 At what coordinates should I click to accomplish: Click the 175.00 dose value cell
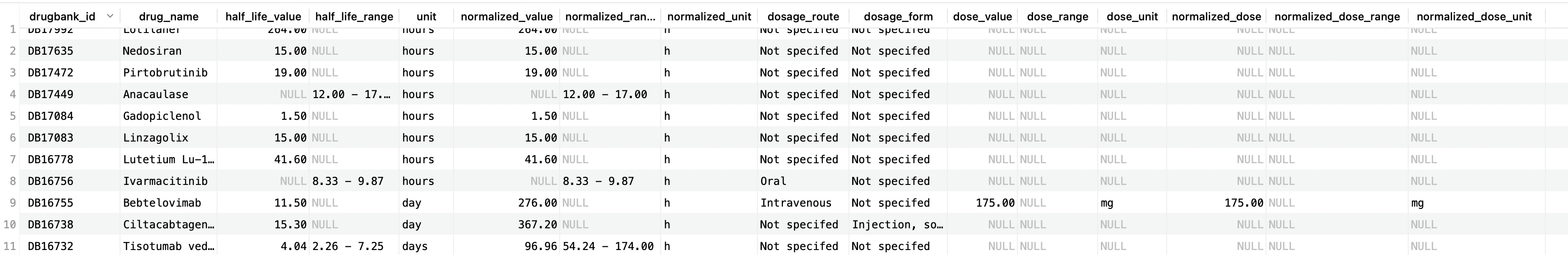tap(995, 203)
